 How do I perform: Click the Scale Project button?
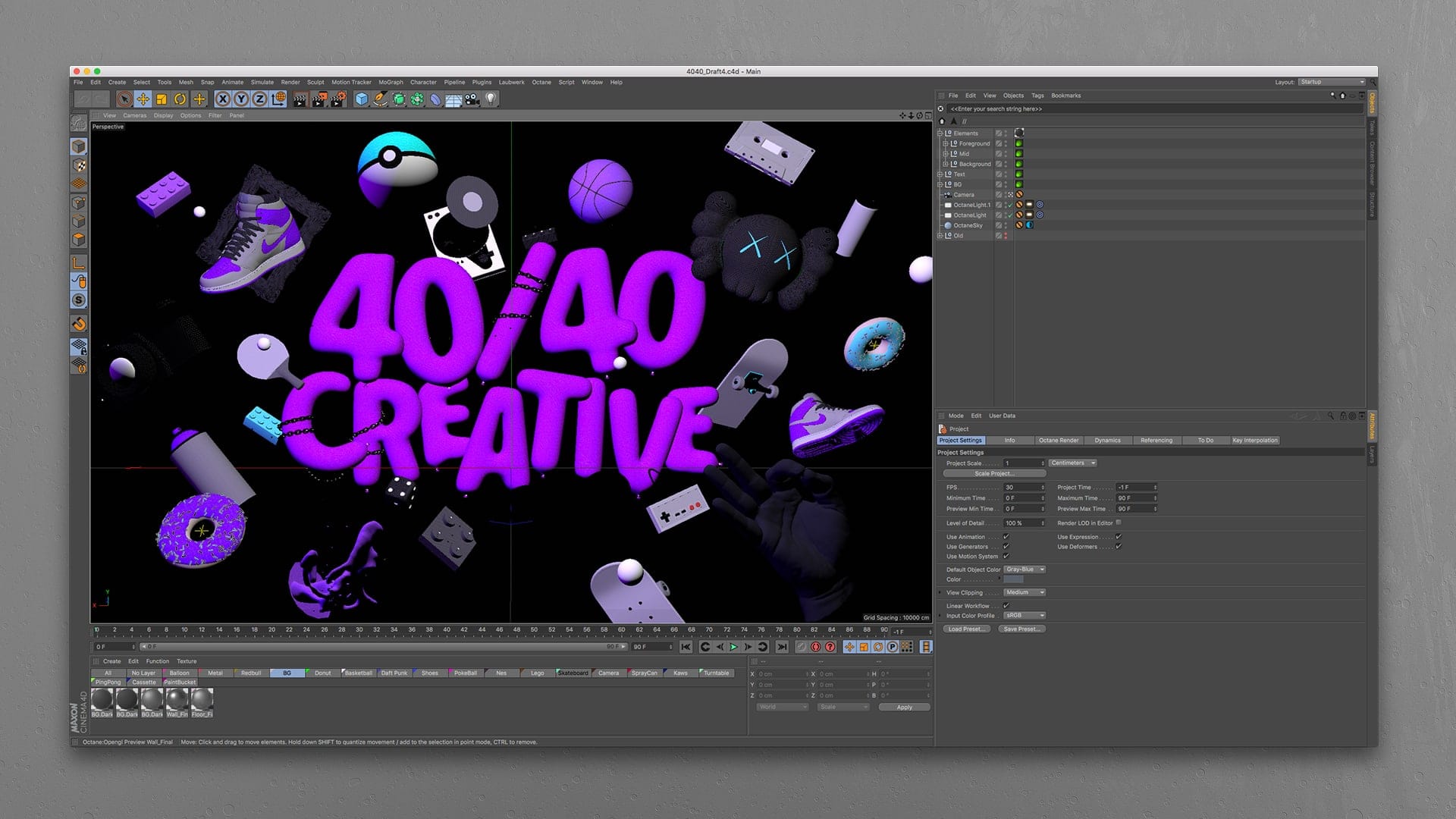point(994,473)
